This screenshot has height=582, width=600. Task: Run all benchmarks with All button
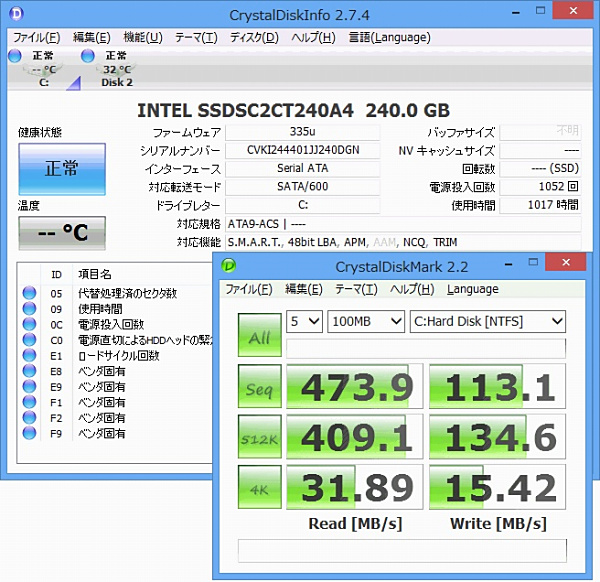point(259,335)
